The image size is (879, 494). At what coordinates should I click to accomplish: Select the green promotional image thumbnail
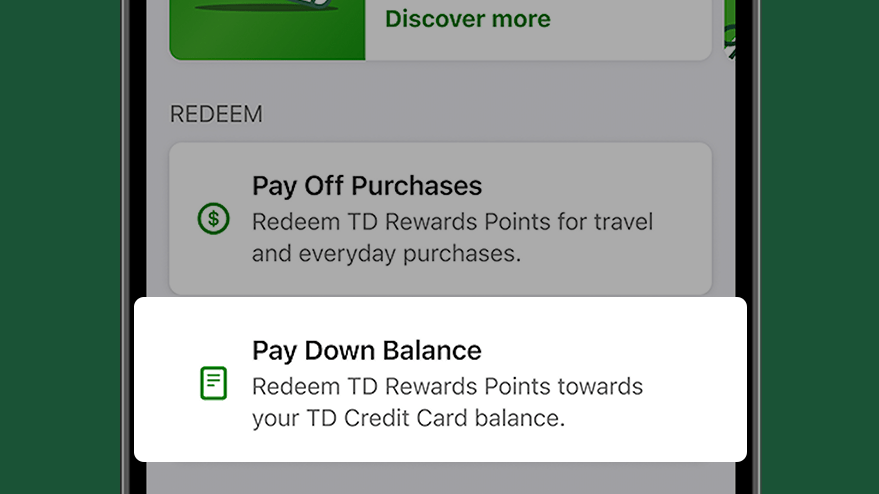point(267,30)
